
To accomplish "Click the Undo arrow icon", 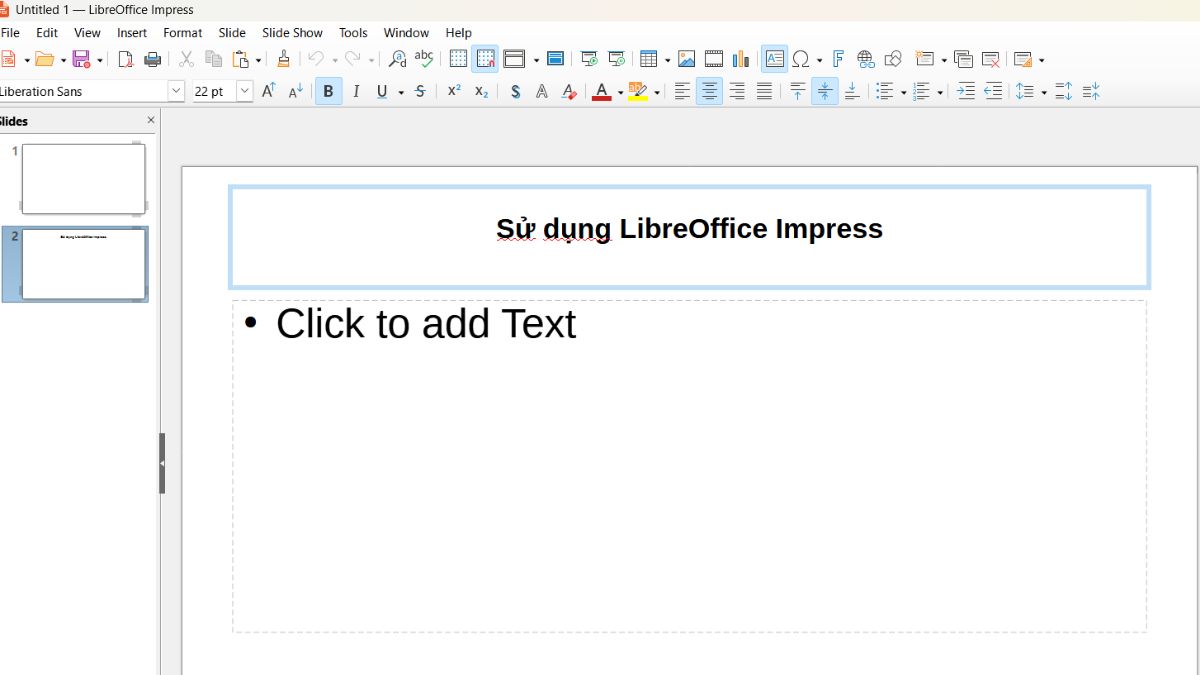I will pos(316,59).
